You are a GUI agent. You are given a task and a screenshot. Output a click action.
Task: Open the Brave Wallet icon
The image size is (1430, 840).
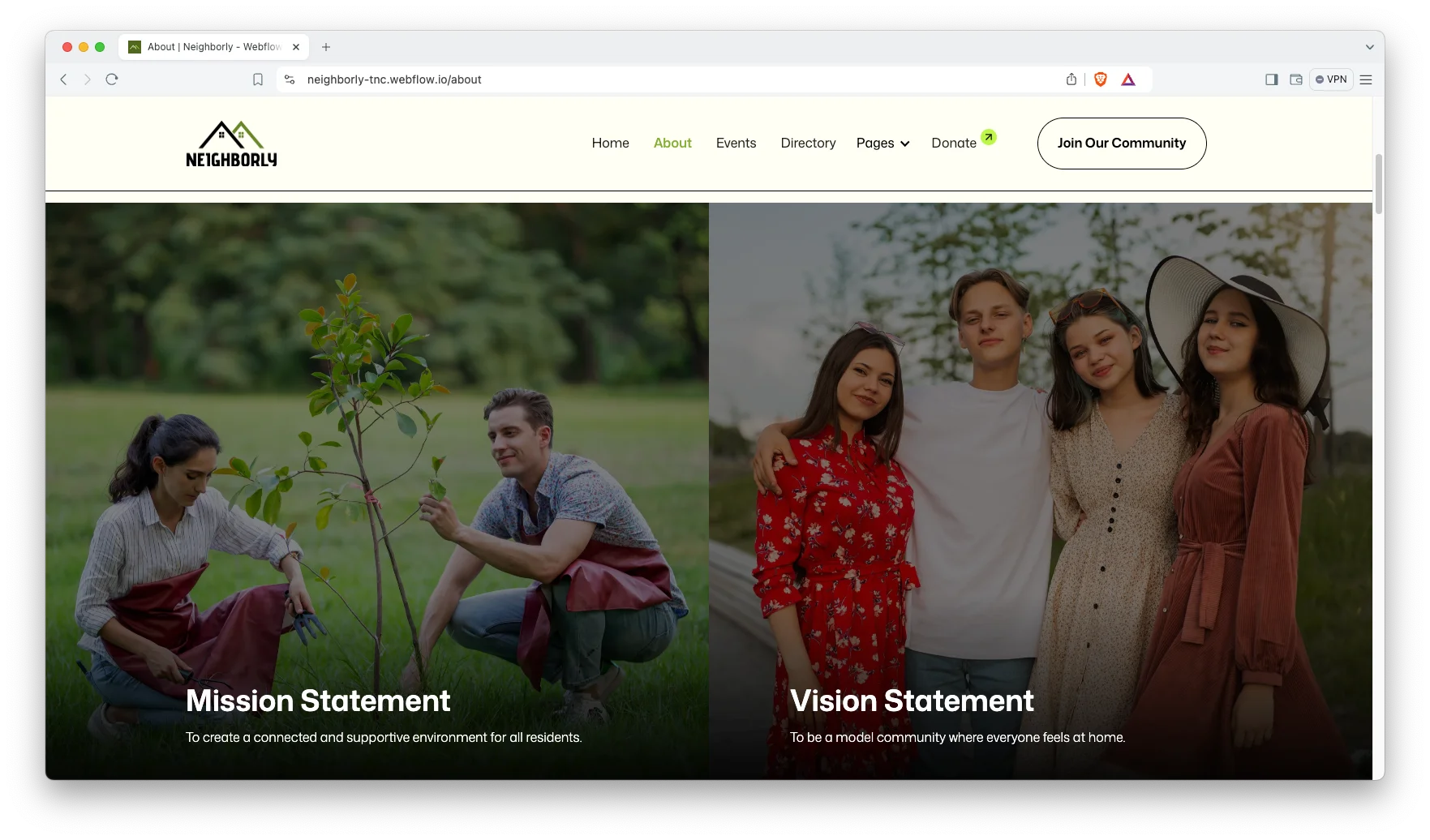(x=1295, y=79)
